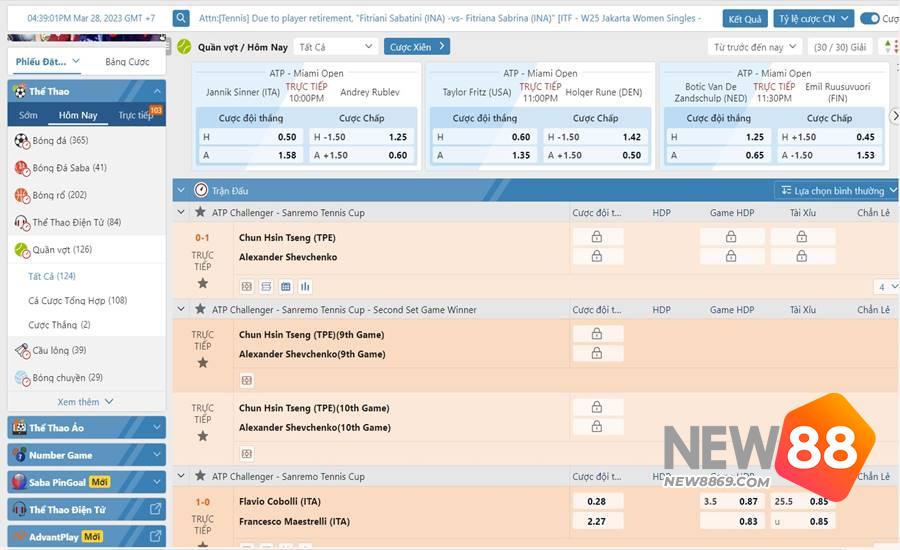Select Cược Thắng (2) submenu
900x550 pixels.
point(59,324)
